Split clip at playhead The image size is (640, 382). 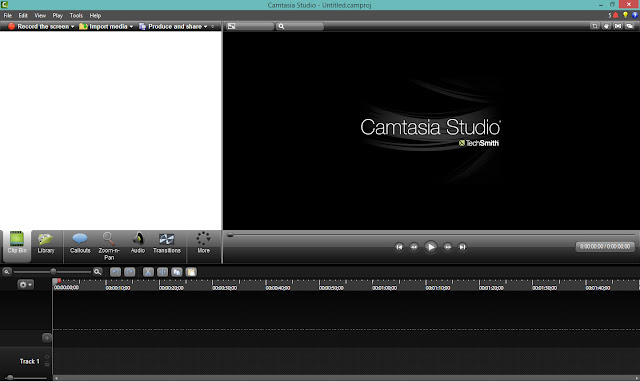[162, 272]
